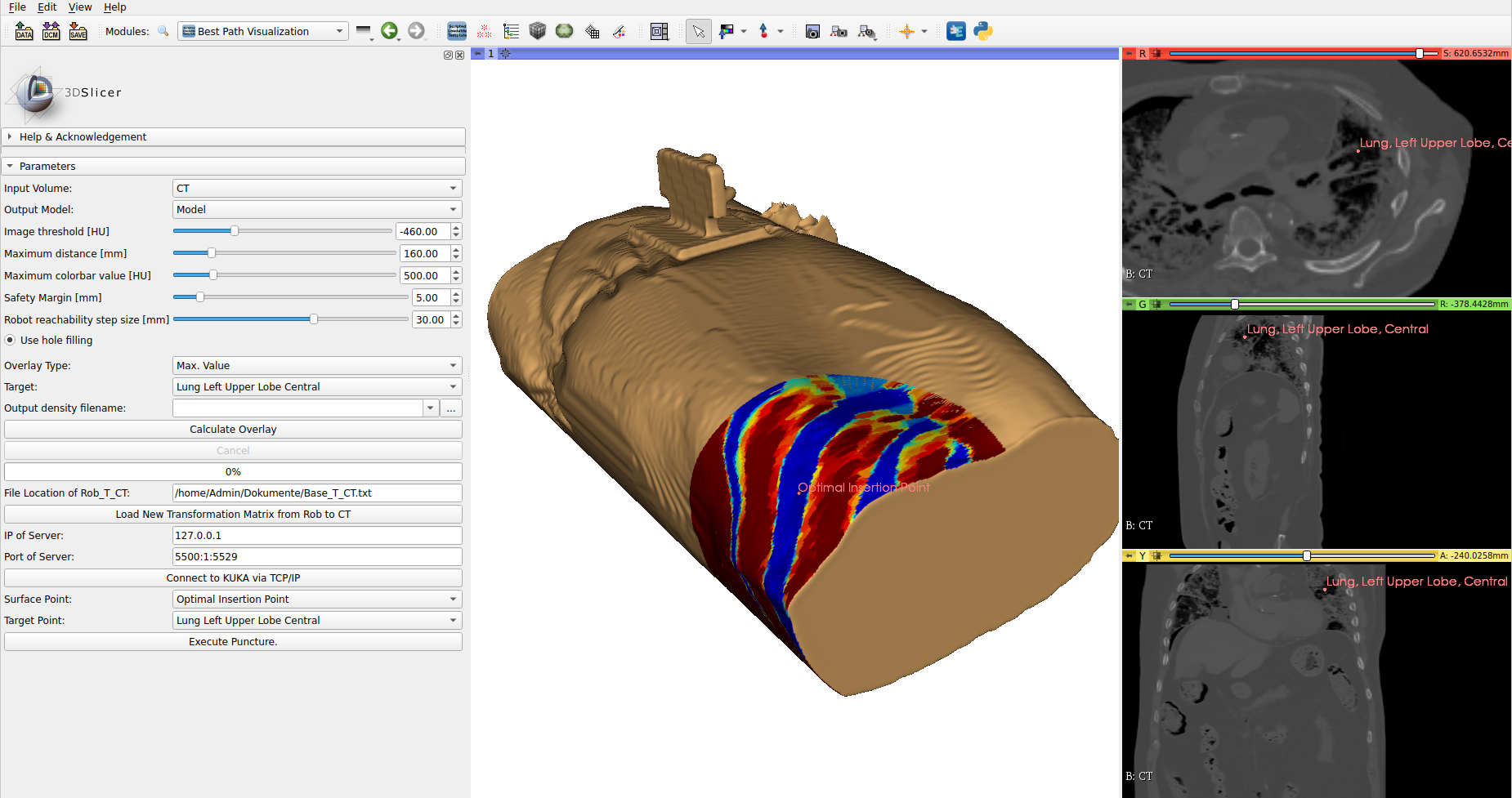The image size is (1512, 798).
Task: Open the Help menu
Action: pyautogui.click(x=115, y=7)
